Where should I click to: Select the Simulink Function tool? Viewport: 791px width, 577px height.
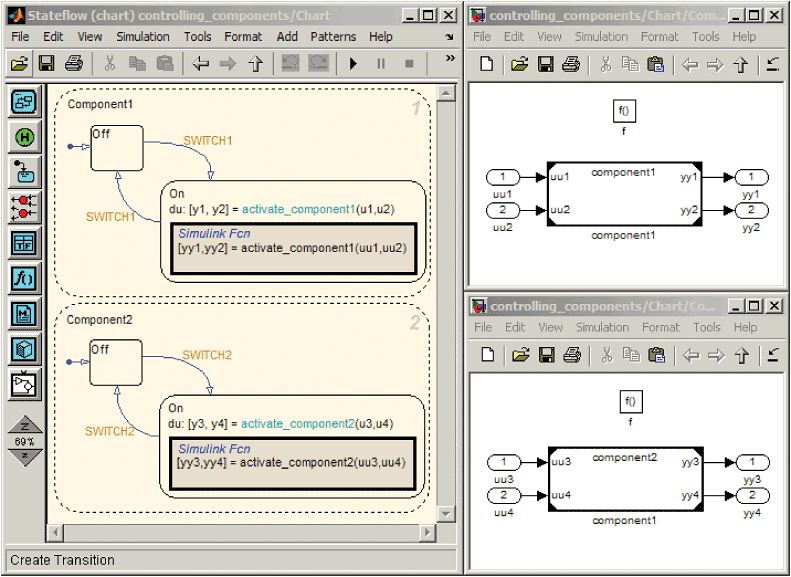(x=24, y=384)
